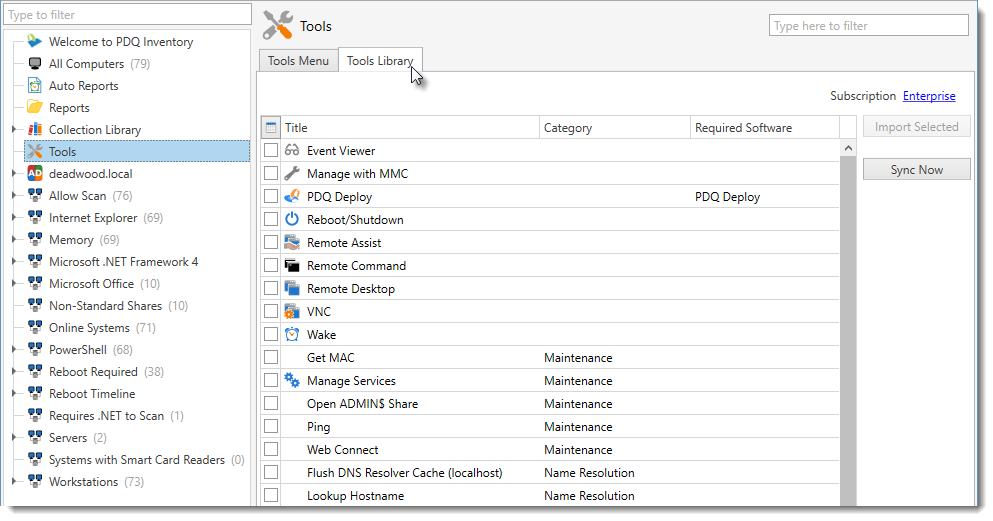The width and height of the screenshot is (993, 521).
Task: Click the Event Viewer glasses icon
Action: coord(292,151)
